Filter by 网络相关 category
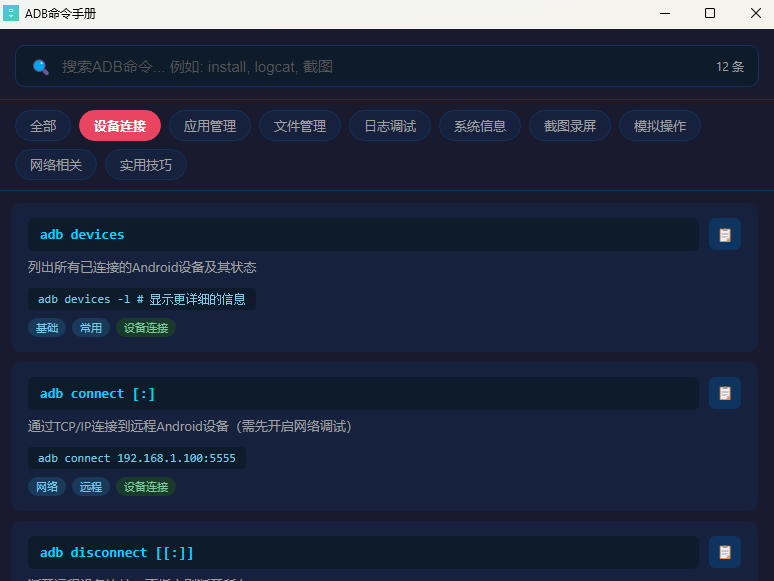Viewport: 774px width, 581px height. click(x=56, y=164)
